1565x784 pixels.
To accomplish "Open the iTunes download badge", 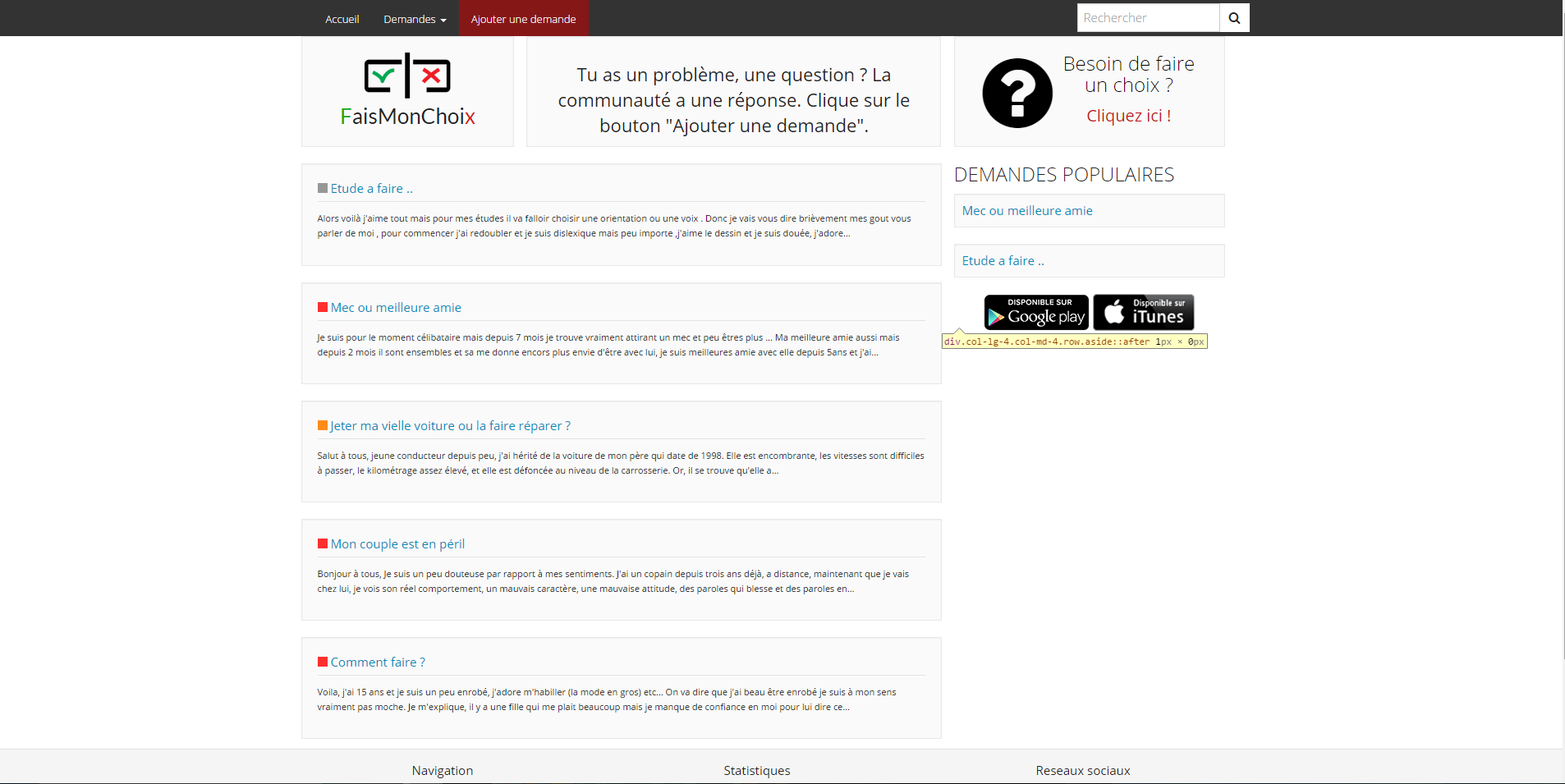I will point(1143,313).
